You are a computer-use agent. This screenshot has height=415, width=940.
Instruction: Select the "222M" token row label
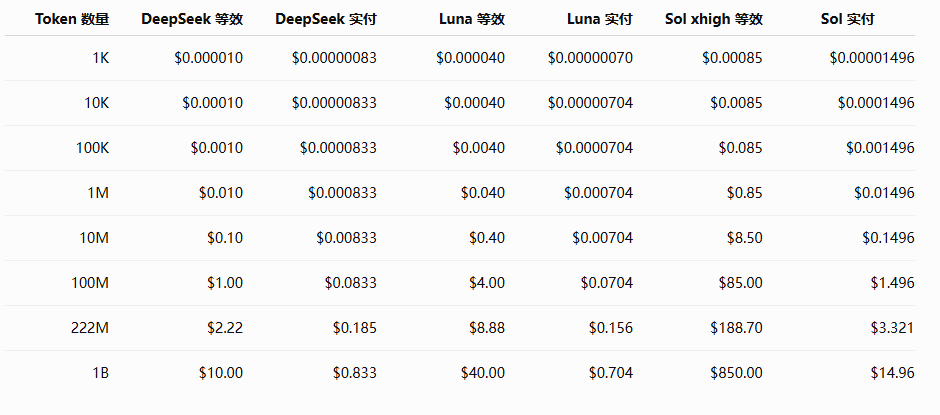[90, 328]
